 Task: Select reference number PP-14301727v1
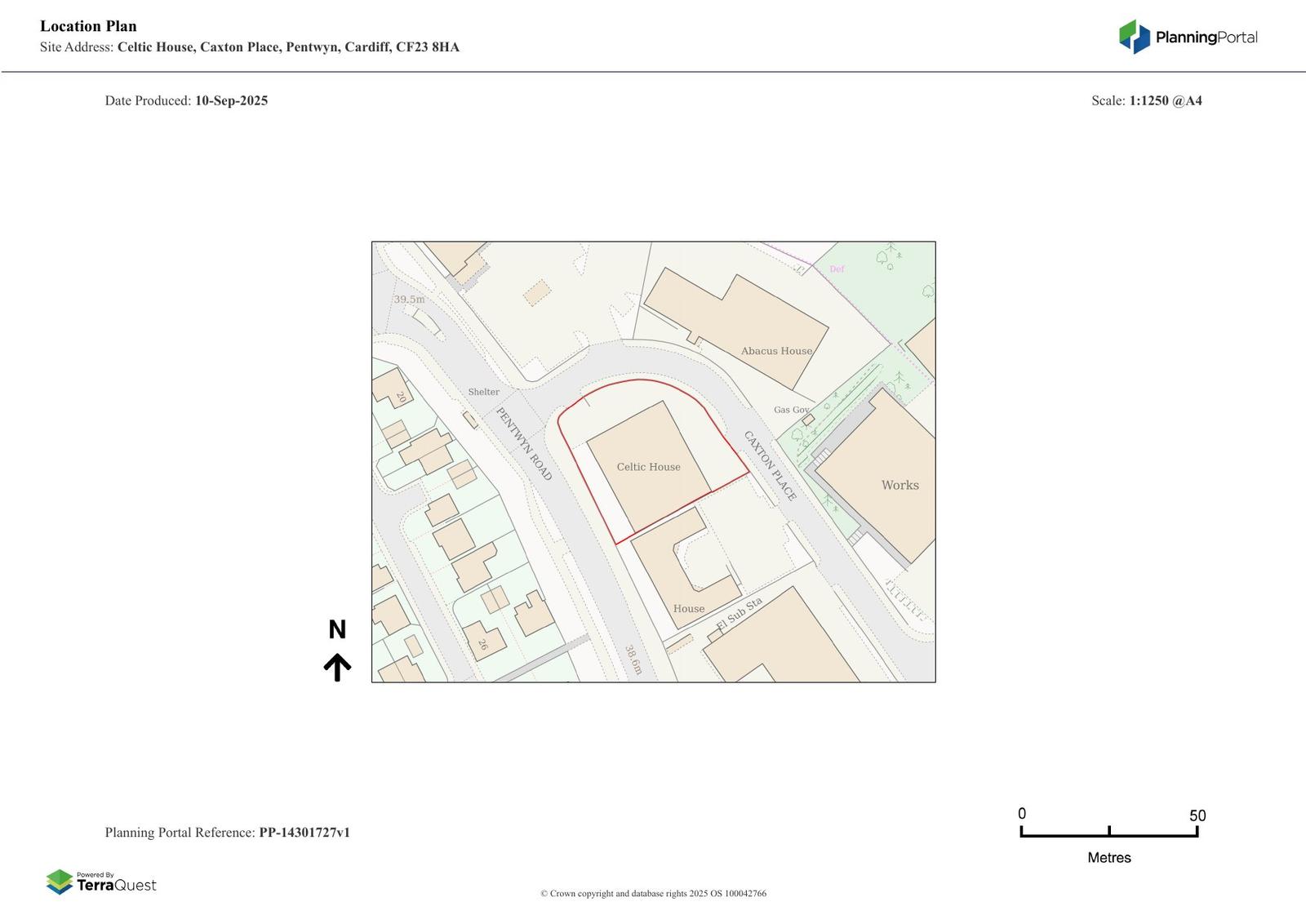pos(304,833)
